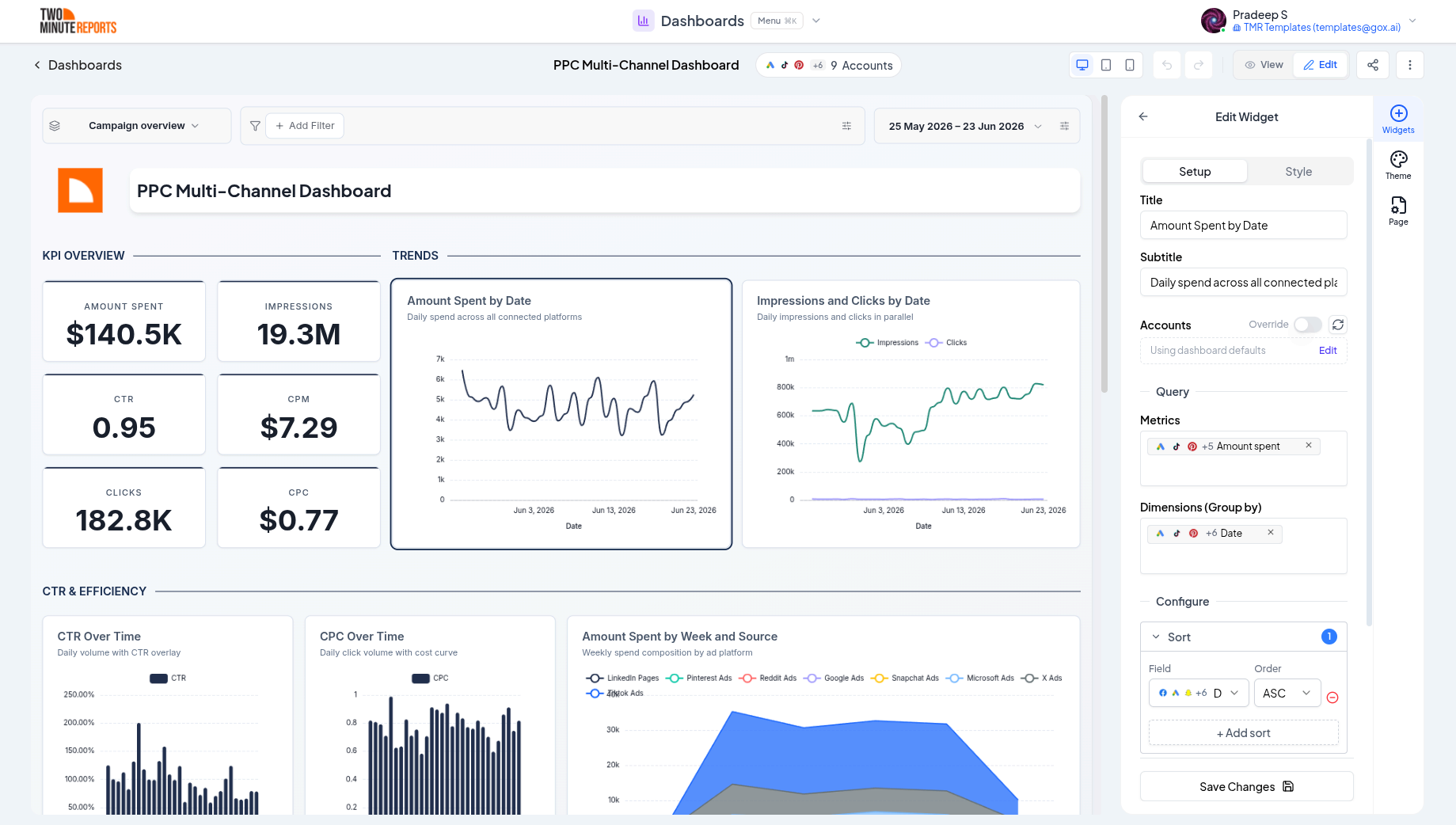
Task: Toggle the Accounts Override switch
Action: coord(1308,325)
